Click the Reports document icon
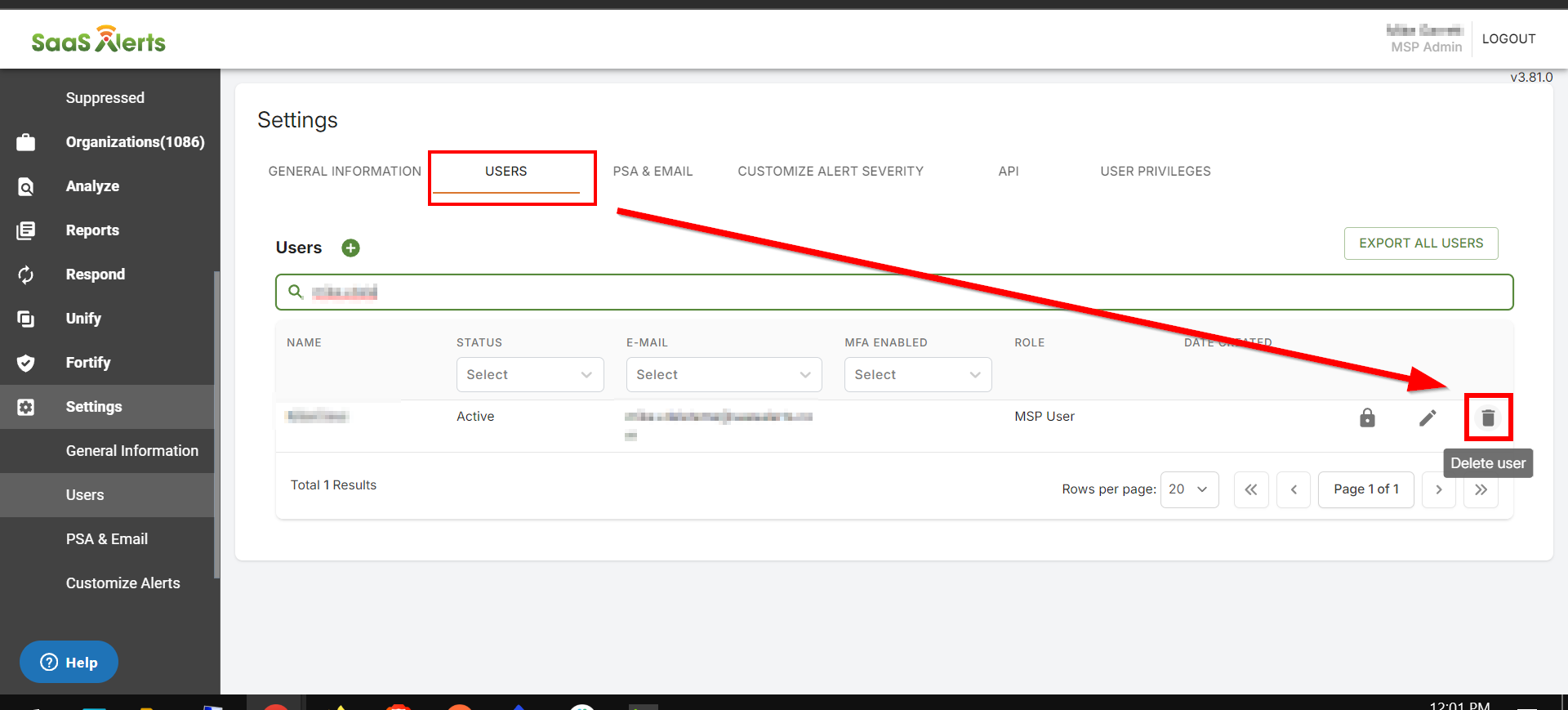The image size is (1568, 710). click(26, 230)
